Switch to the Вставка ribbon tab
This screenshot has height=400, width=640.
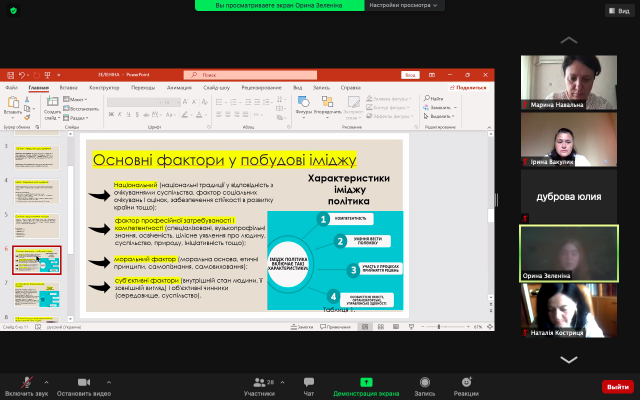tap(68, 87)
